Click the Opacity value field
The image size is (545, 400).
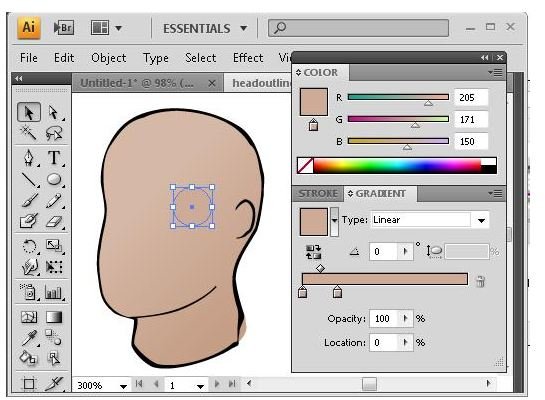pos(384,319)
